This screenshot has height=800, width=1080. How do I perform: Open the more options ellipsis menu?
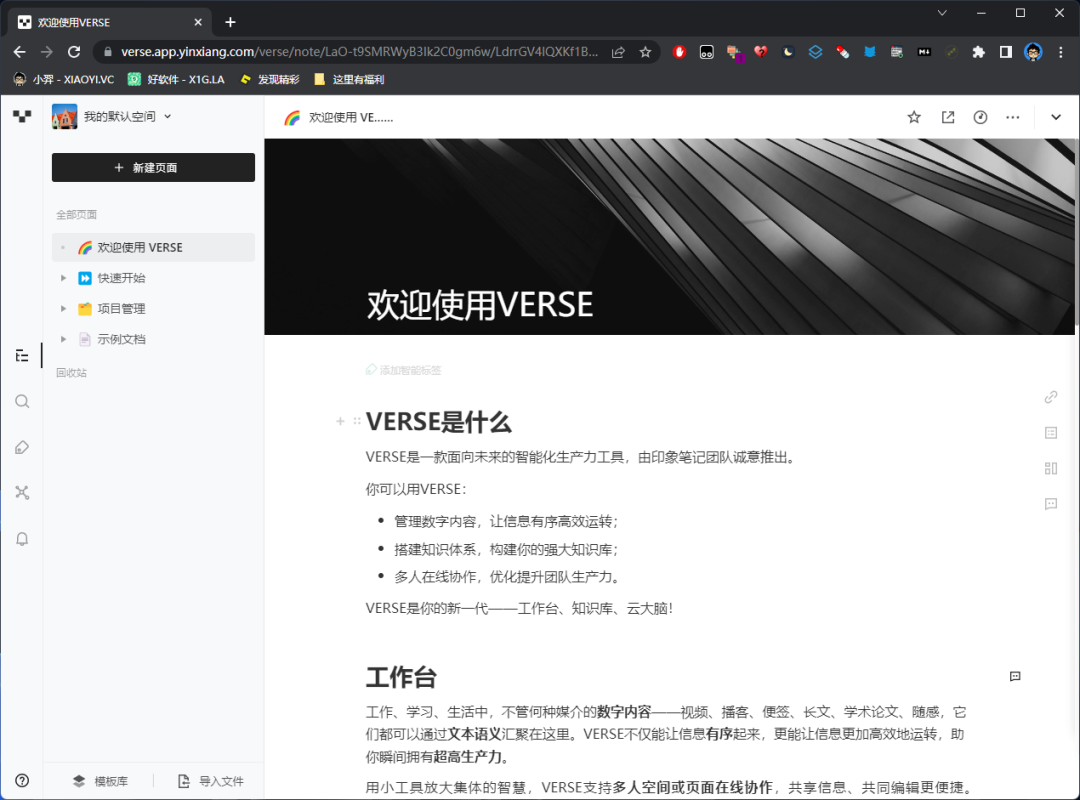click(1012, 117)
